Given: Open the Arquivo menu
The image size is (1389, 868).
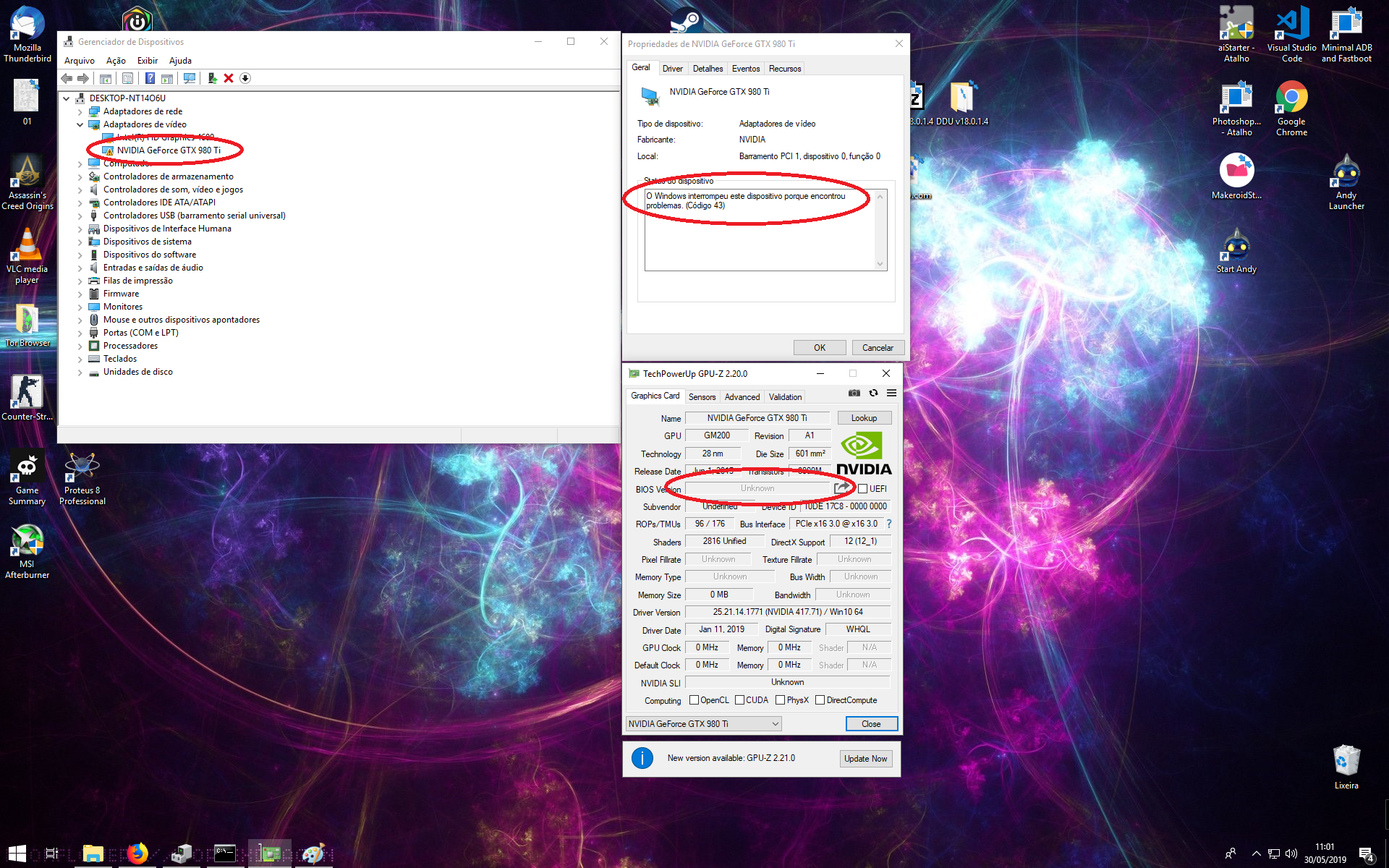Looking at the screenshot, I should tap(80, 61).
